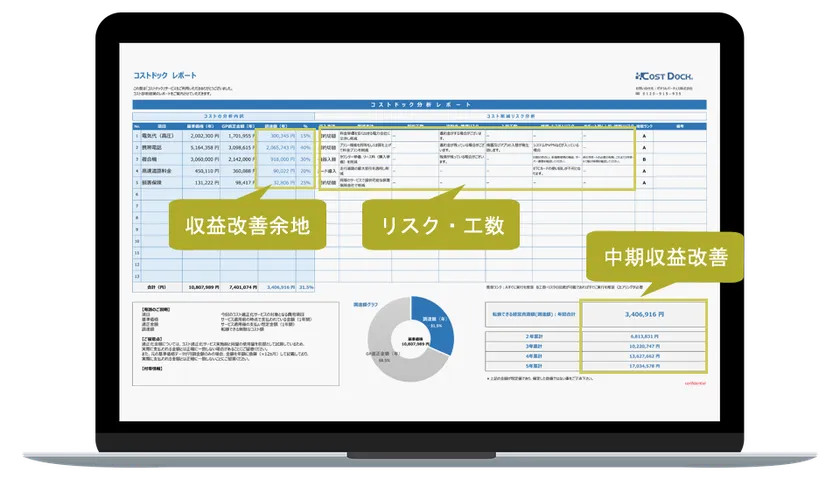Select the 2,002,300 円 cell
Screen dimensions: 840x480
tap(201, 136)
